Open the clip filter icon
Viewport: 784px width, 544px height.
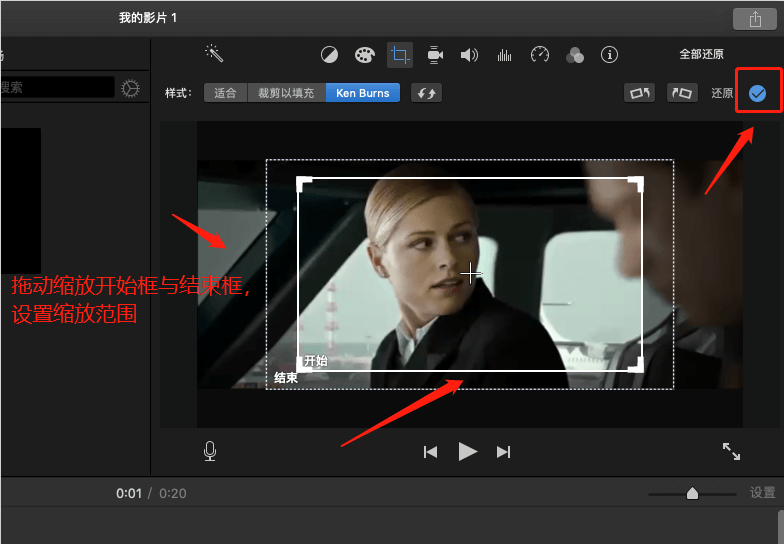[x=575, y=55]
